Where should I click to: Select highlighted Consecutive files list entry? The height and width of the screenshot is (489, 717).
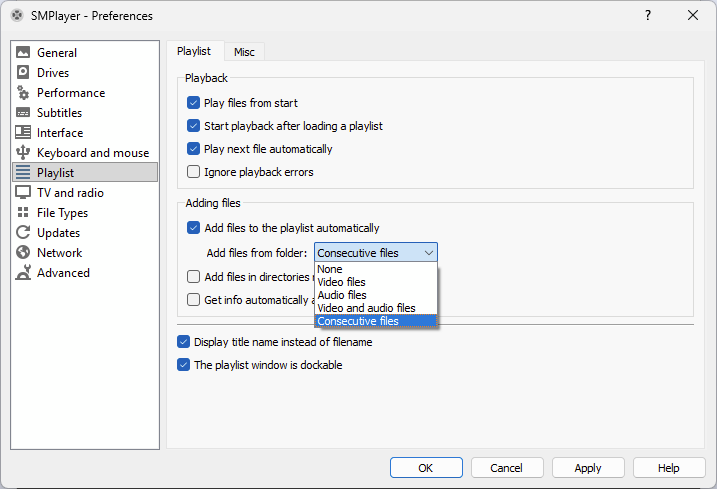(x=375, y=321)
